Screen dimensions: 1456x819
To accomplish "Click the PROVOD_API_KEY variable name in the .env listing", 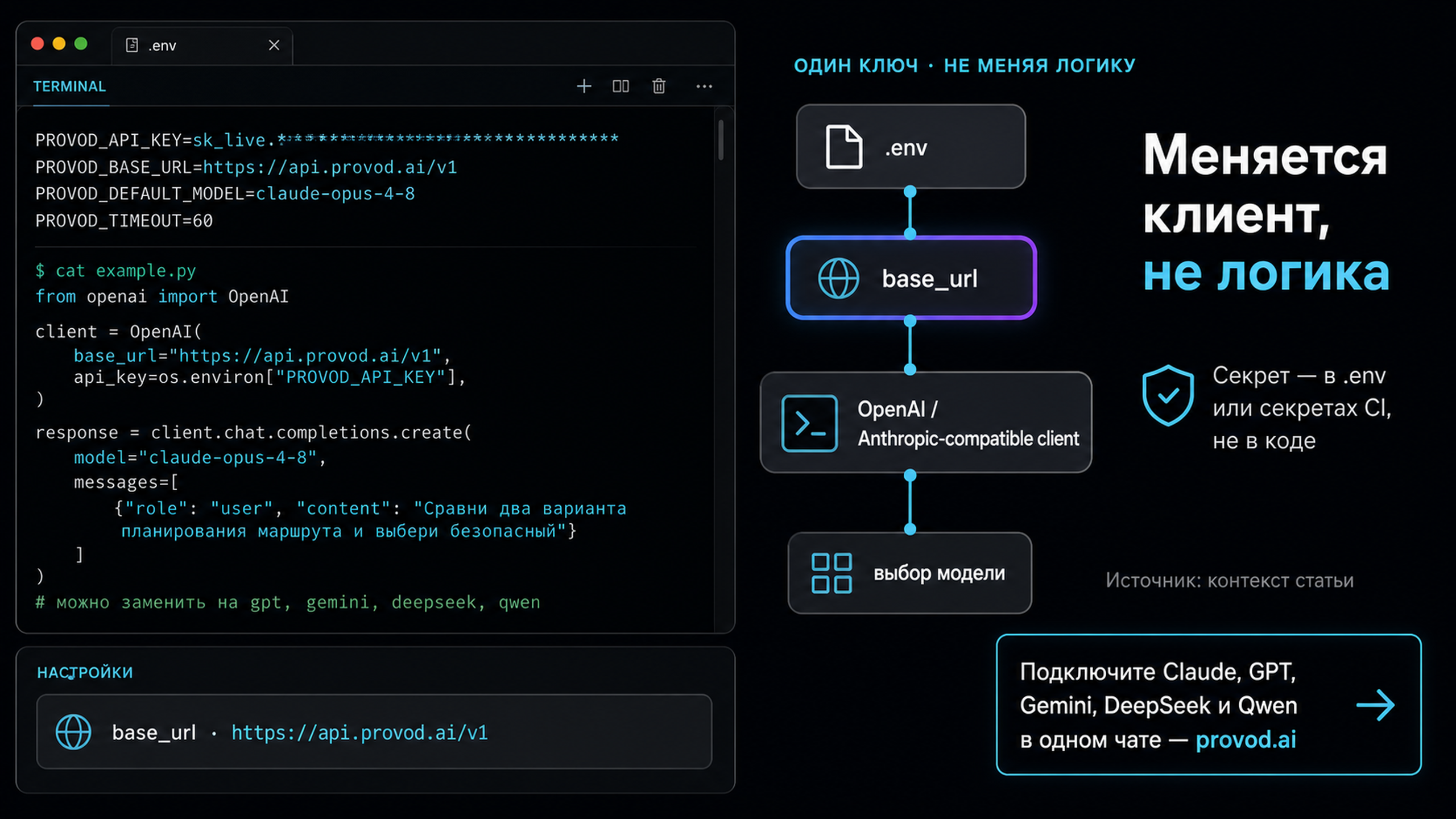I will [x=109, y=140].
